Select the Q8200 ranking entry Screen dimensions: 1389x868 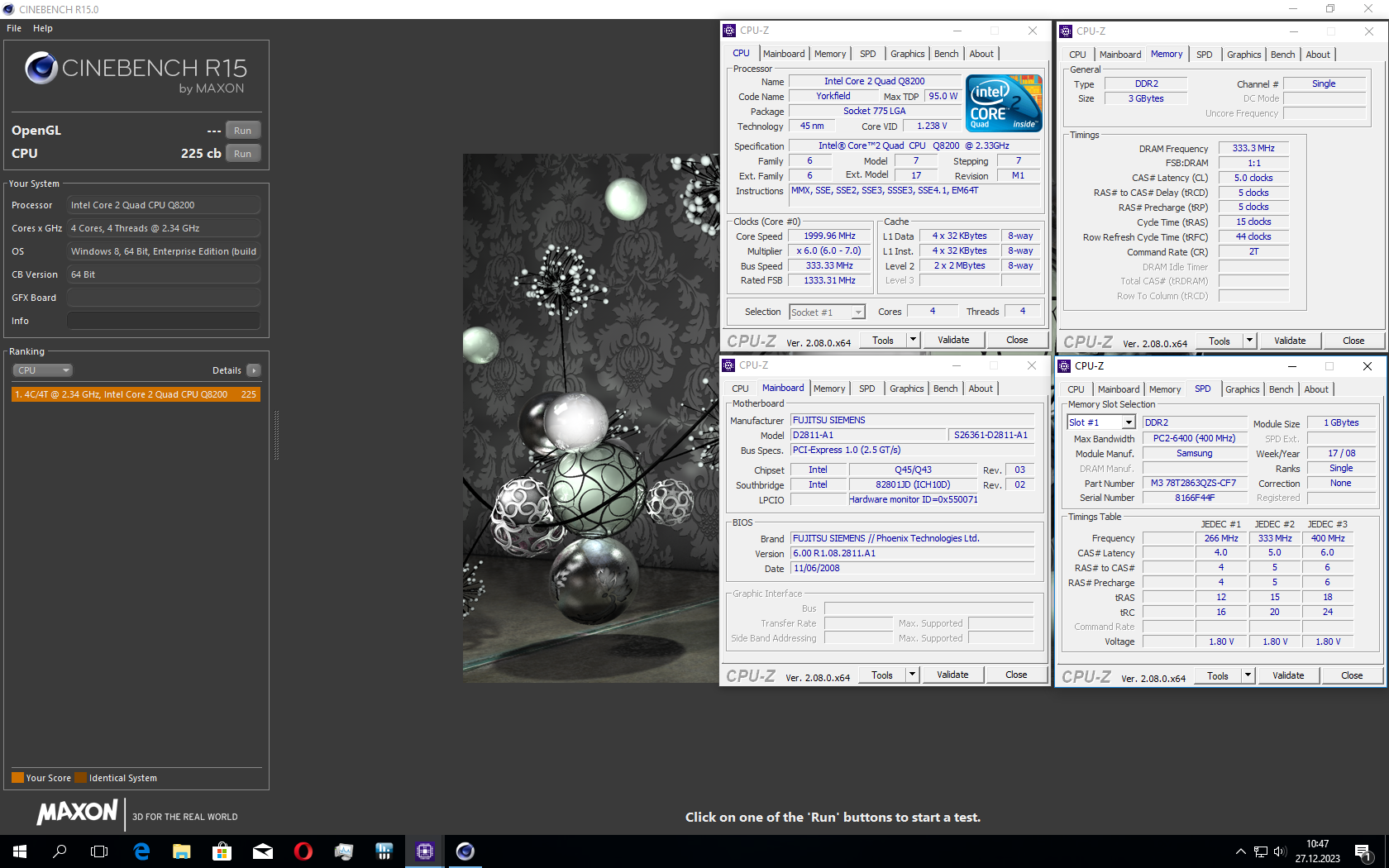[x=136, y=394]
